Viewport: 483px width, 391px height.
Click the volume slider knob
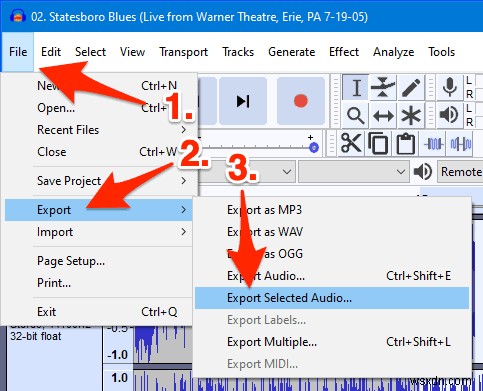(x=314, y=147)
